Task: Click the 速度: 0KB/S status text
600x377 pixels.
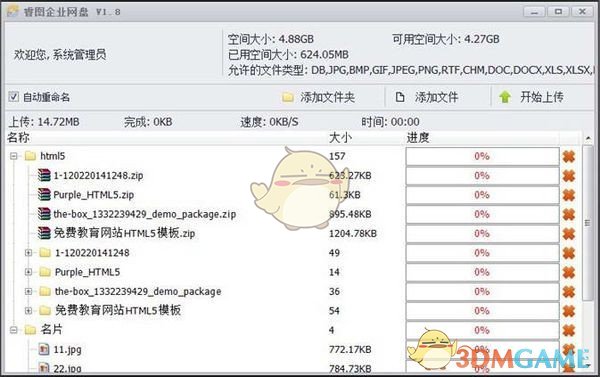Action: [x=269, y=122]
